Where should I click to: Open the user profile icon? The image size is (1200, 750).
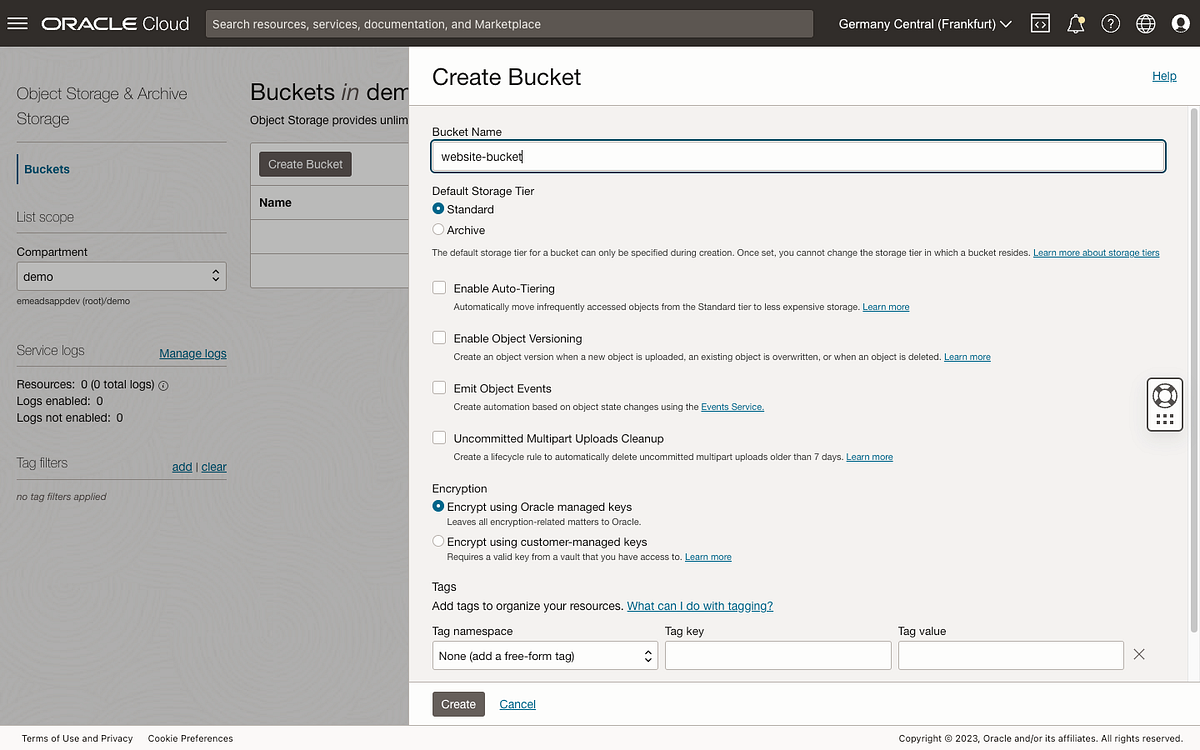click(1180, 23)
